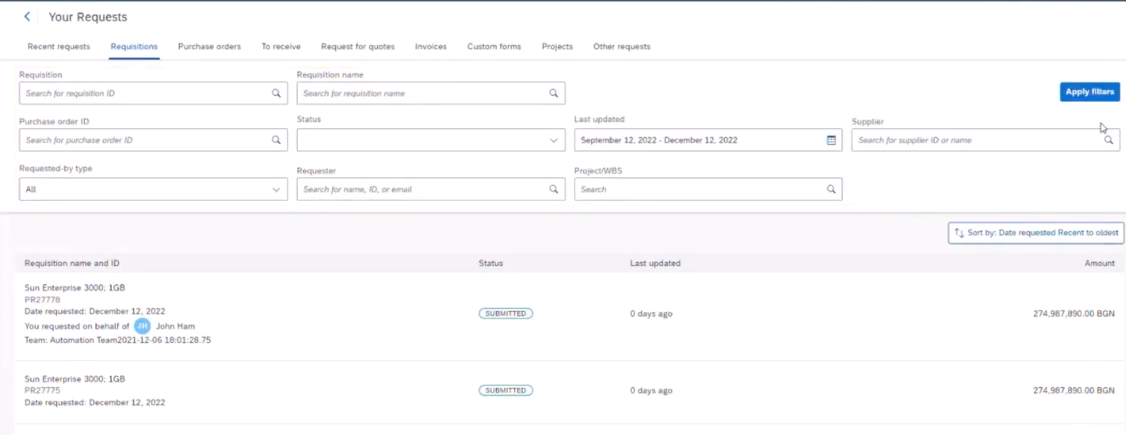Click the Requisition name and ID column header
The width and height of the screenshot is (1126, 435).
click(70, 263)
